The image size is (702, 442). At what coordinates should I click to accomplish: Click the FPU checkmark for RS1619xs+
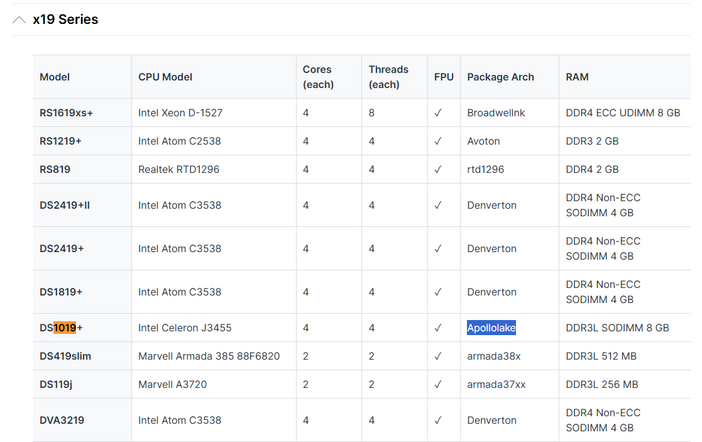(438, 113)
